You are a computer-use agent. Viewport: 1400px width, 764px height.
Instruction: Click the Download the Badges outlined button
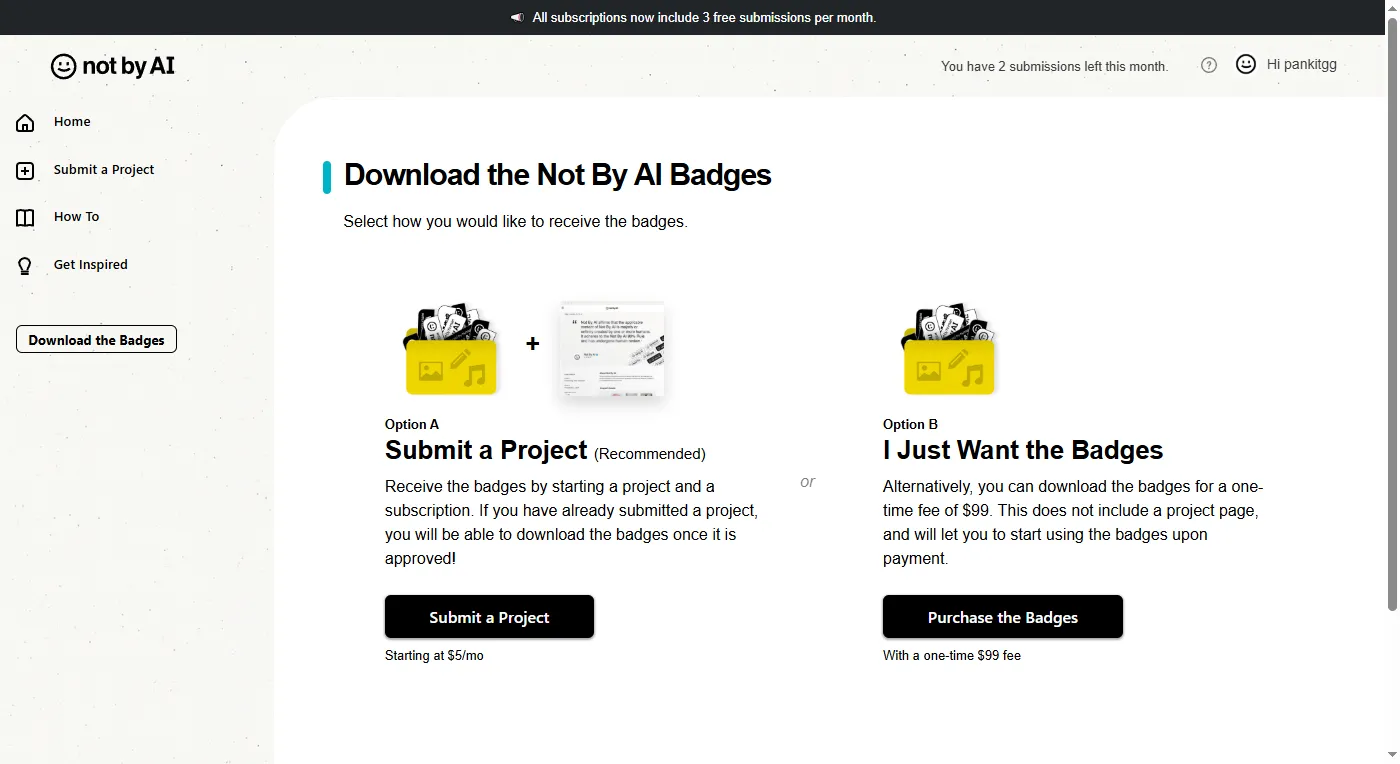click(x=96, y=340)
